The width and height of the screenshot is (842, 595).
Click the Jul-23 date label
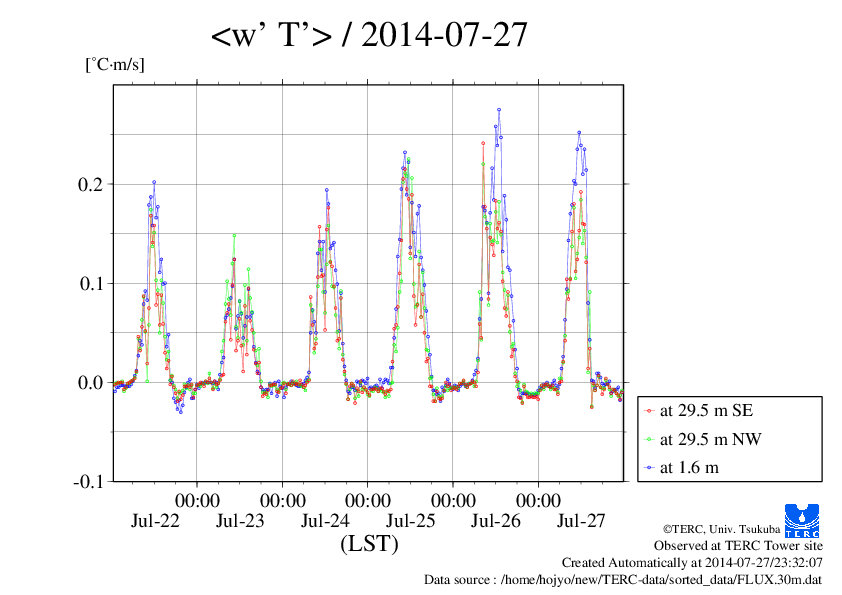[x=240, y=521]
